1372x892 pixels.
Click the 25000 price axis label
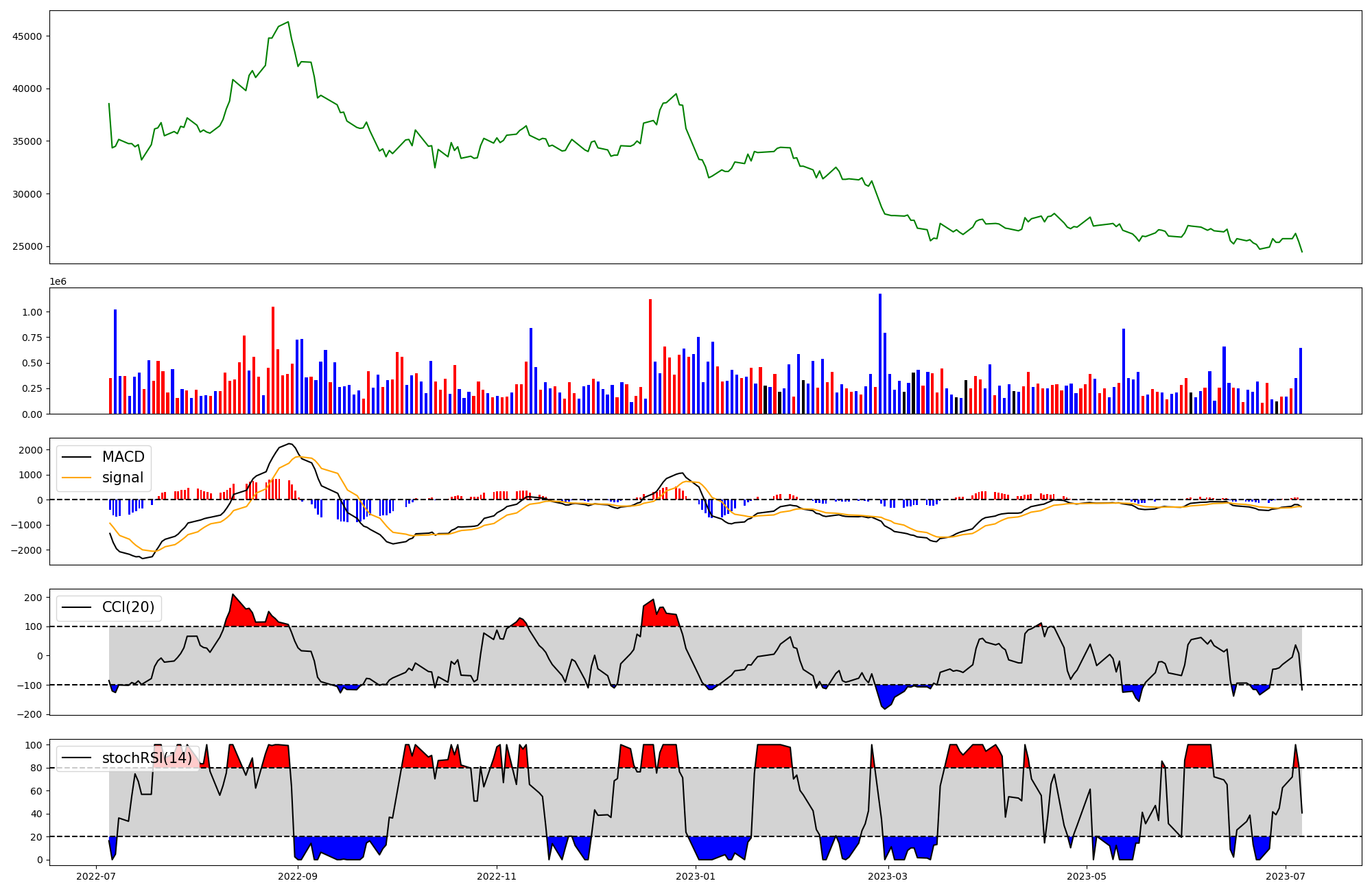click(x=27, y=247)
